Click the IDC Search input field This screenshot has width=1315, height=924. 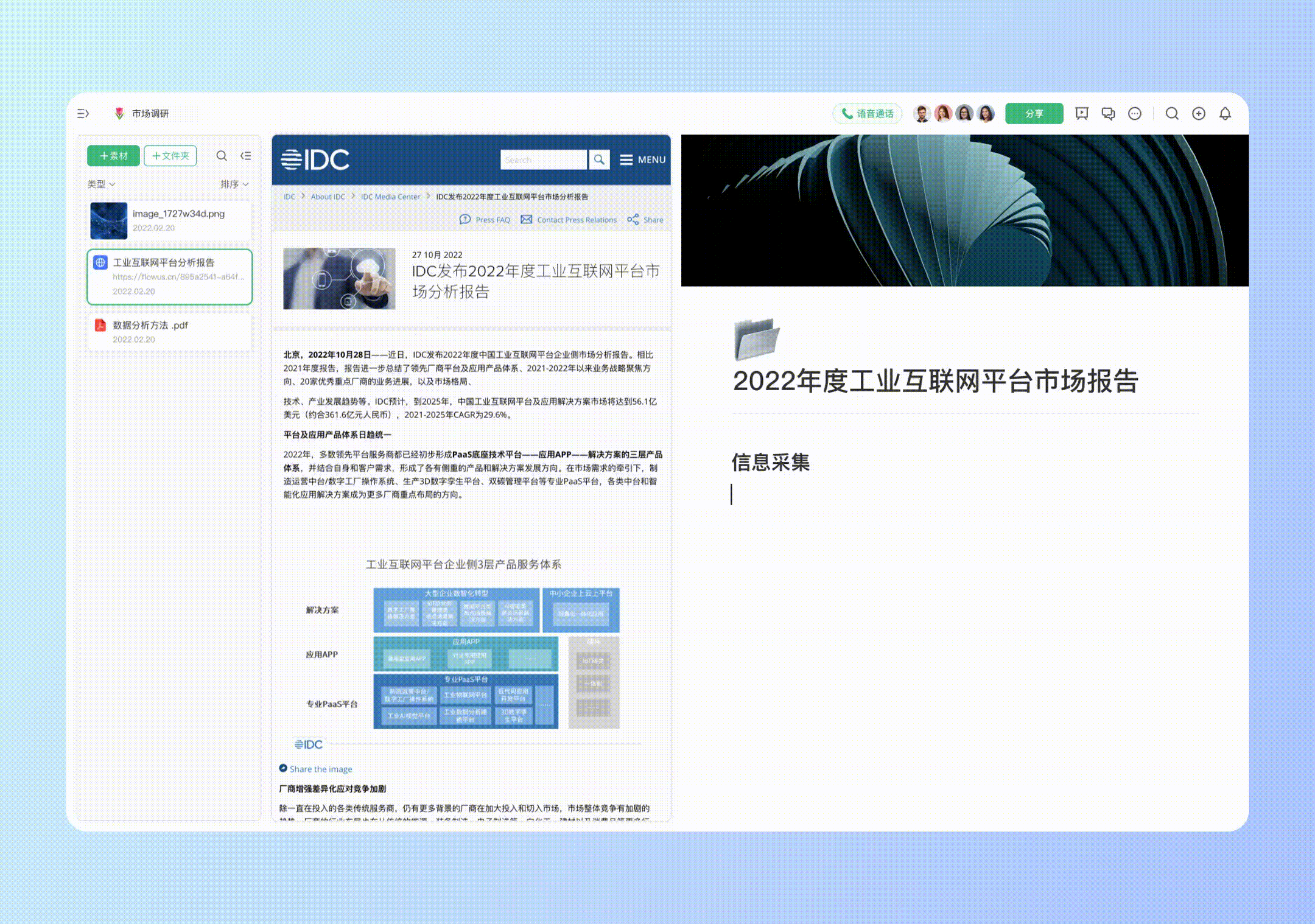pos(543,159)
